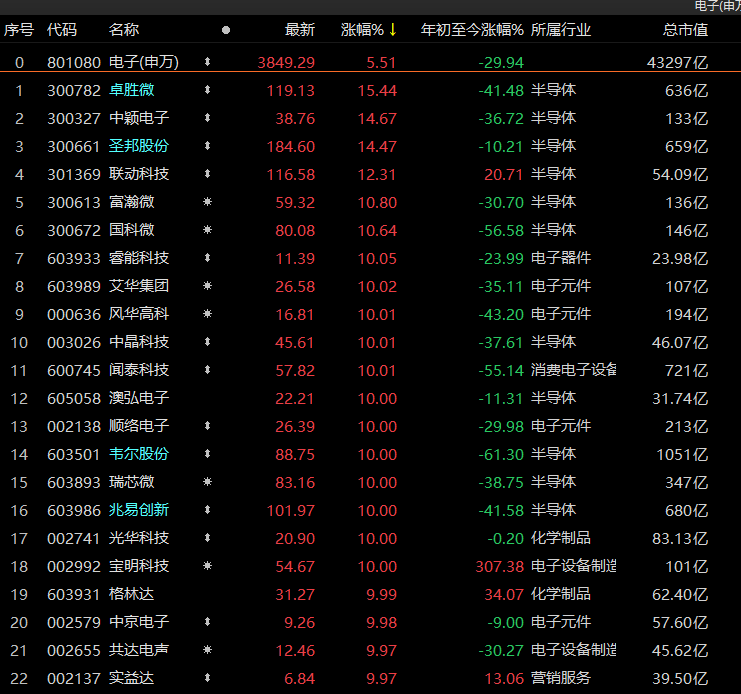This screenshot has height=694, width=741.
Task: Click the marker icon in 电子(申万) index row
Action: coord(207,62)
